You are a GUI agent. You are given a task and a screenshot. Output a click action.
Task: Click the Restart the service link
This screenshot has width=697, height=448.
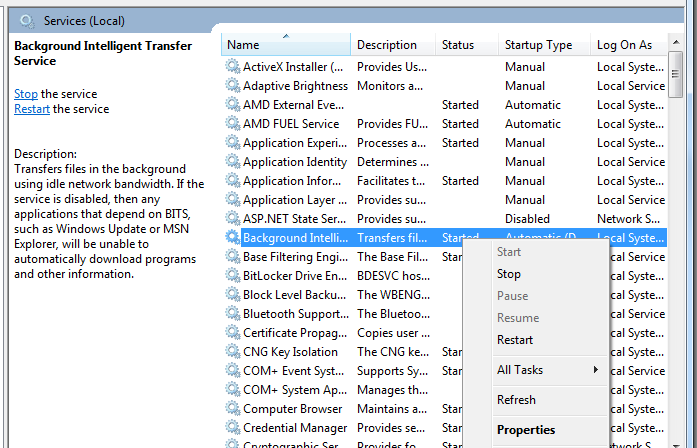32,109
